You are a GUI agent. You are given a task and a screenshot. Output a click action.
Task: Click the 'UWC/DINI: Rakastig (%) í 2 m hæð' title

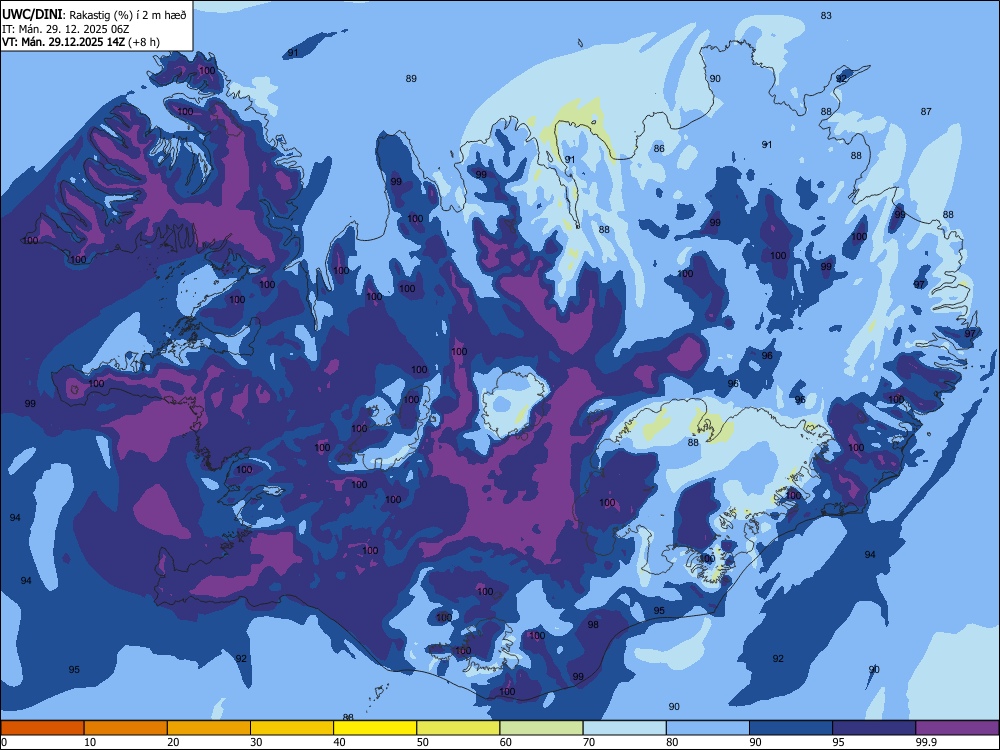94,15
